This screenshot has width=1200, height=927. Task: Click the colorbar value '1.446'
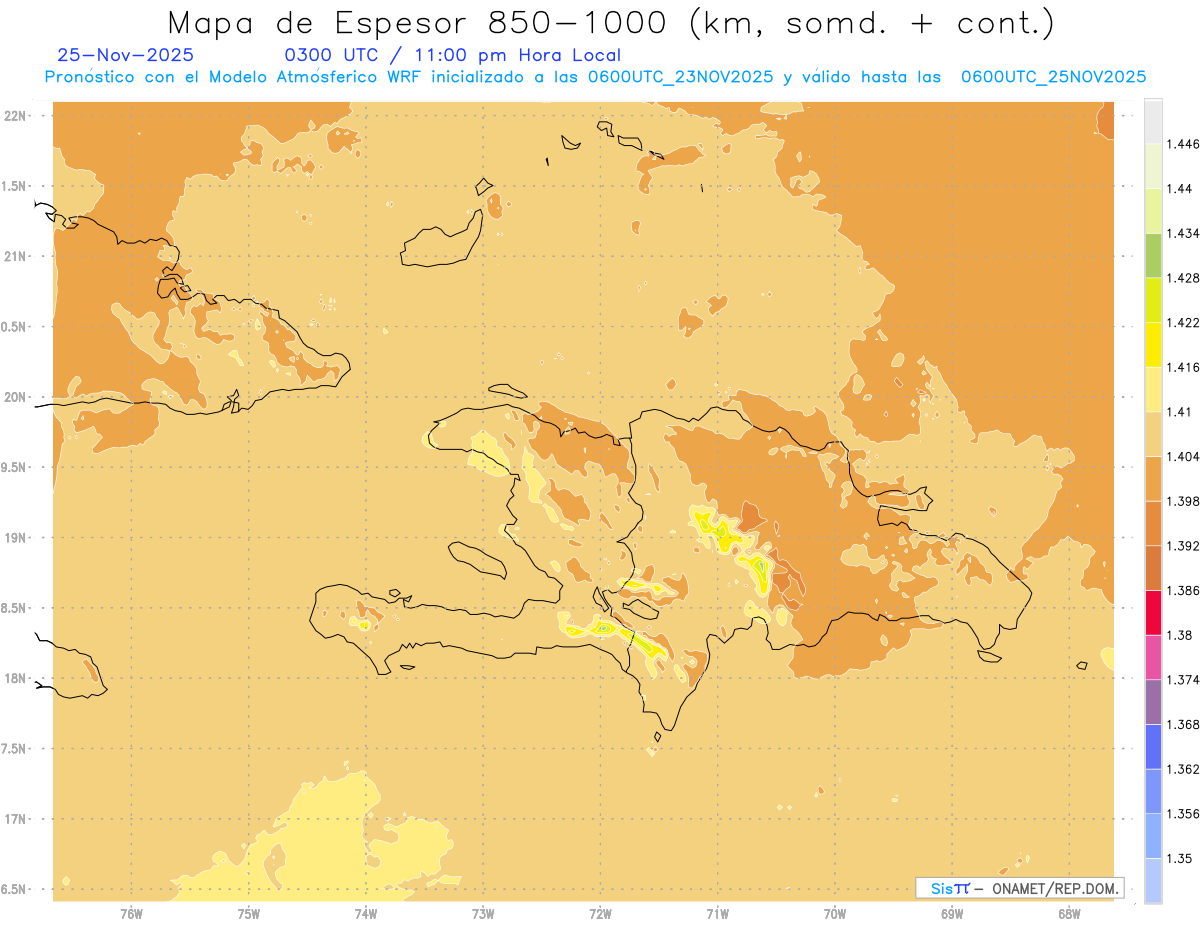(x=1185, y=144)
